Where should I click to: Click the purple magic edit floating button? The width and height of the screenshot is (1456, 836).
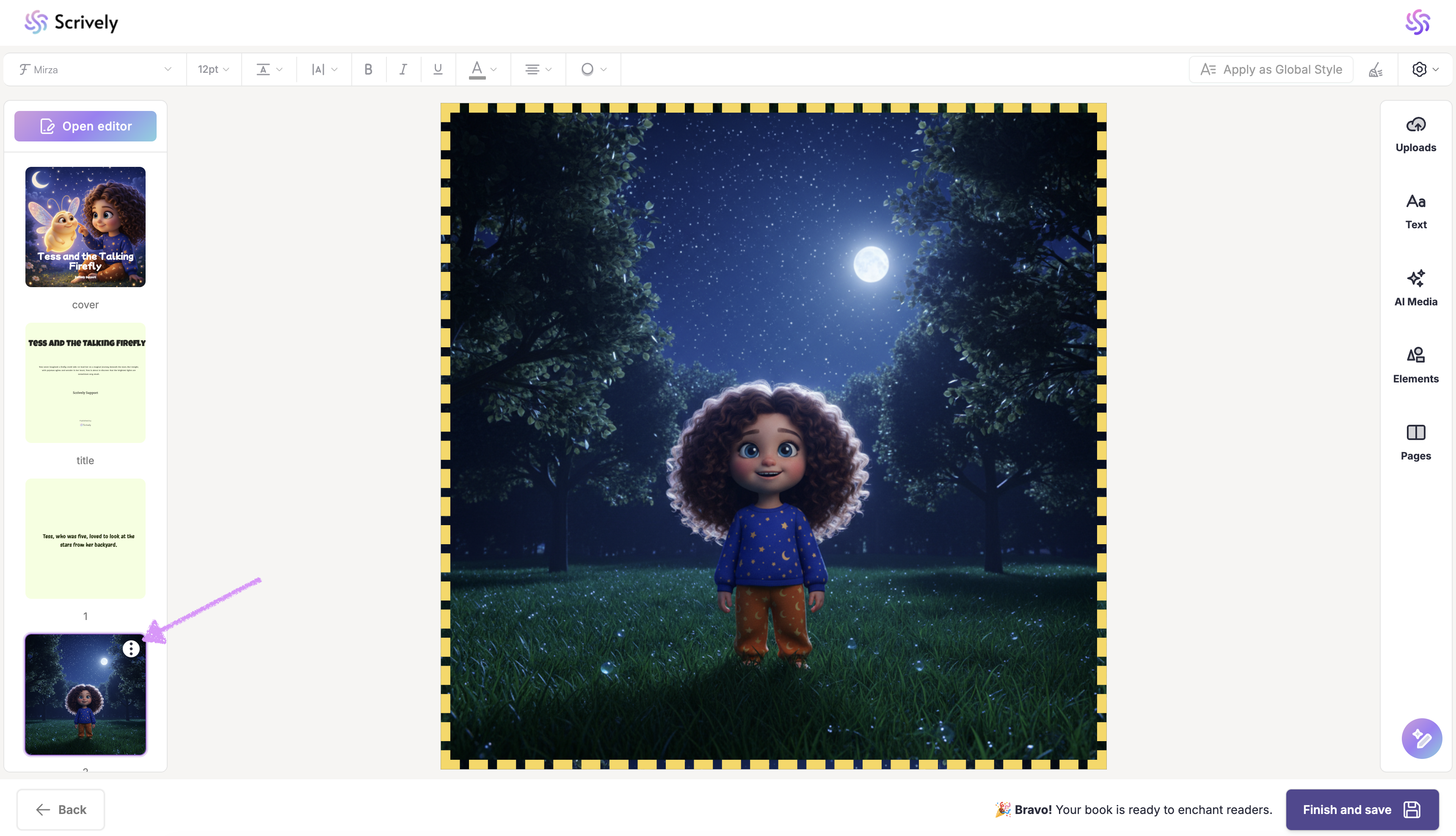1421,739
